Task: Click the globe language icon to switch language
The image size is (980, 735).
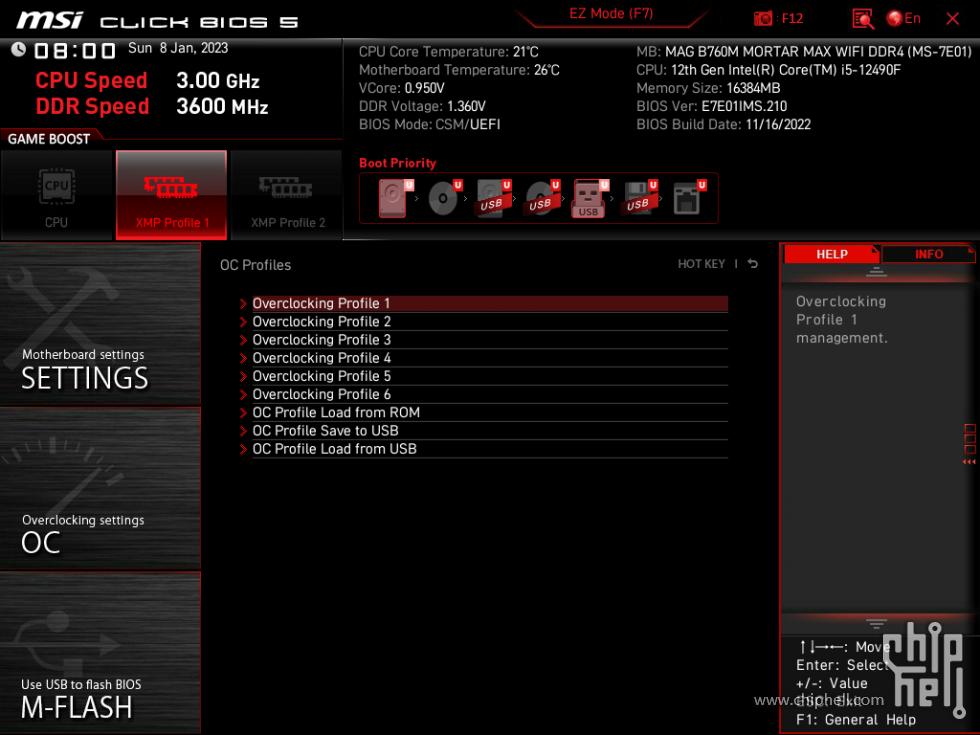Action: tap(896, 17)
